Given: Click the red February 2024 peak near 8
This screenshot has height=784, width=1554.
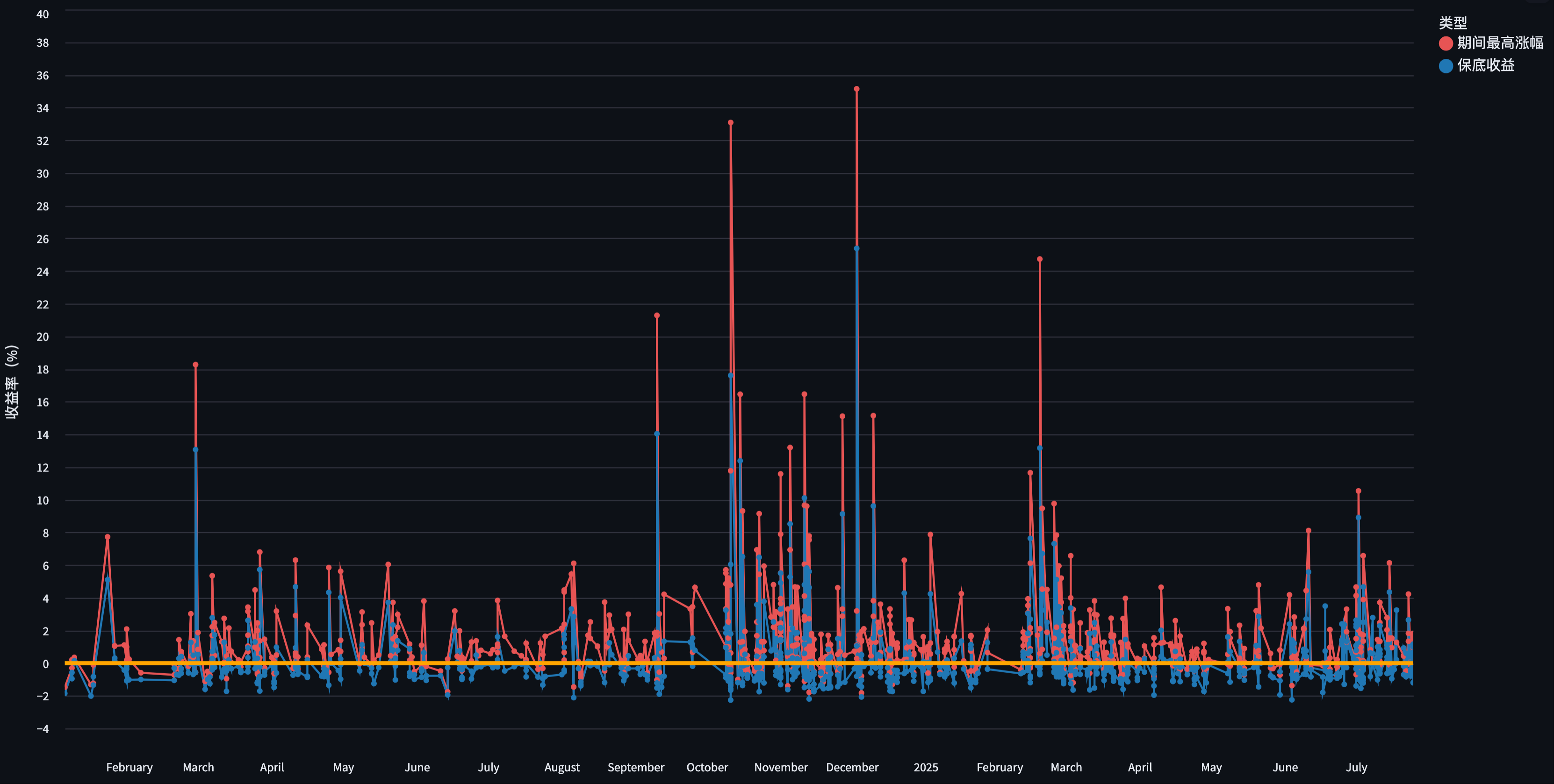Looking at the screenshot, I should click(108, 537).
